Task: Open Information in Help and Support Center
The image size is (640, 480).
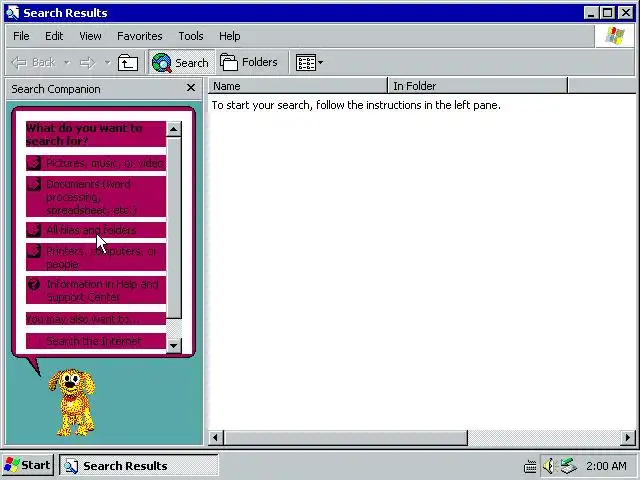Action: pyautogui.click(x=96, y=290)
